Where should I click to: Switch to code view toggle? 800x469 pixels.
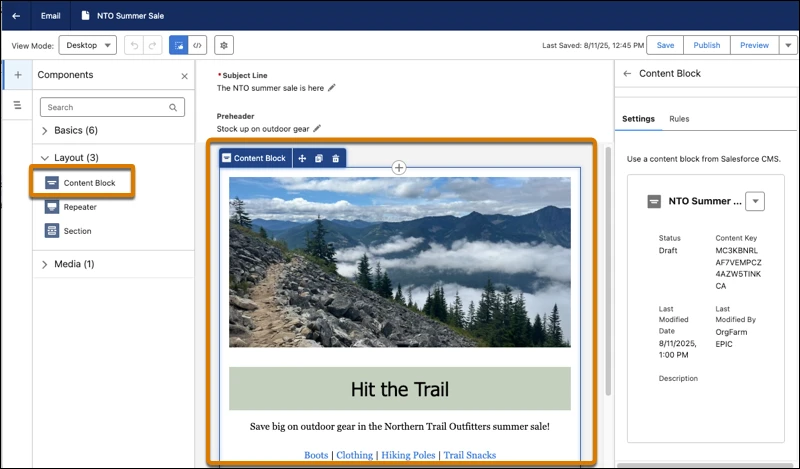(x=198, y=45)
